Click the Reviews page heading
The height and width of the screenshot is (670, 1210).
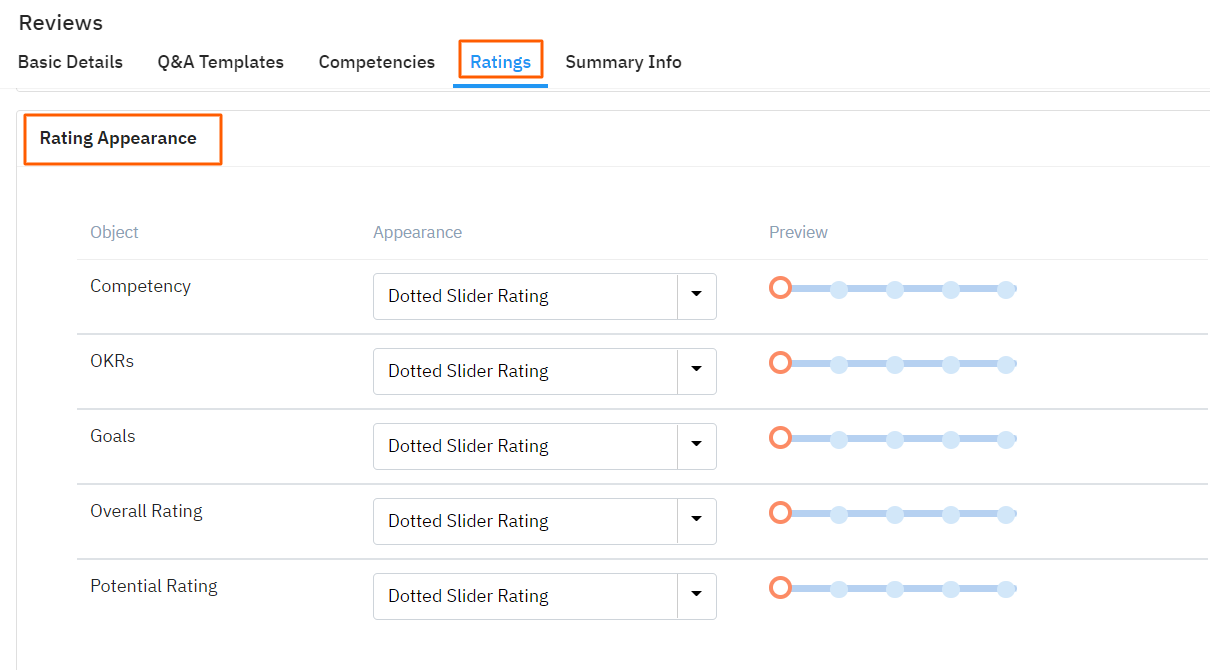(x=60, y=22)
